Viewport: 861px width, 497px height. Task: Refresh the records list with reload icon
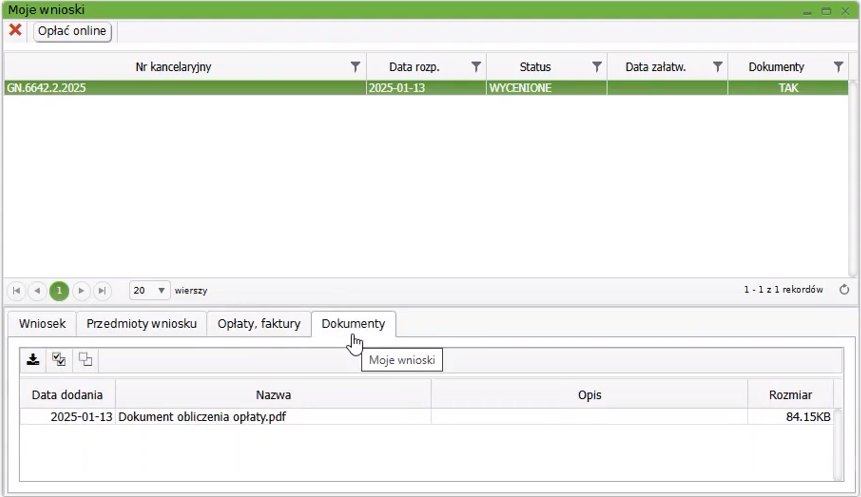(844, 290)
